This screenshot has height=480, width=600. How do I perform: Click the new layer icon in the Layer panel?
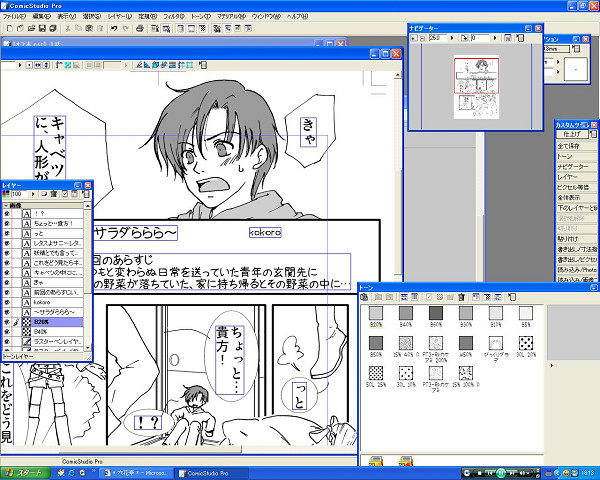pyautogui.click(x=44, y=194)
